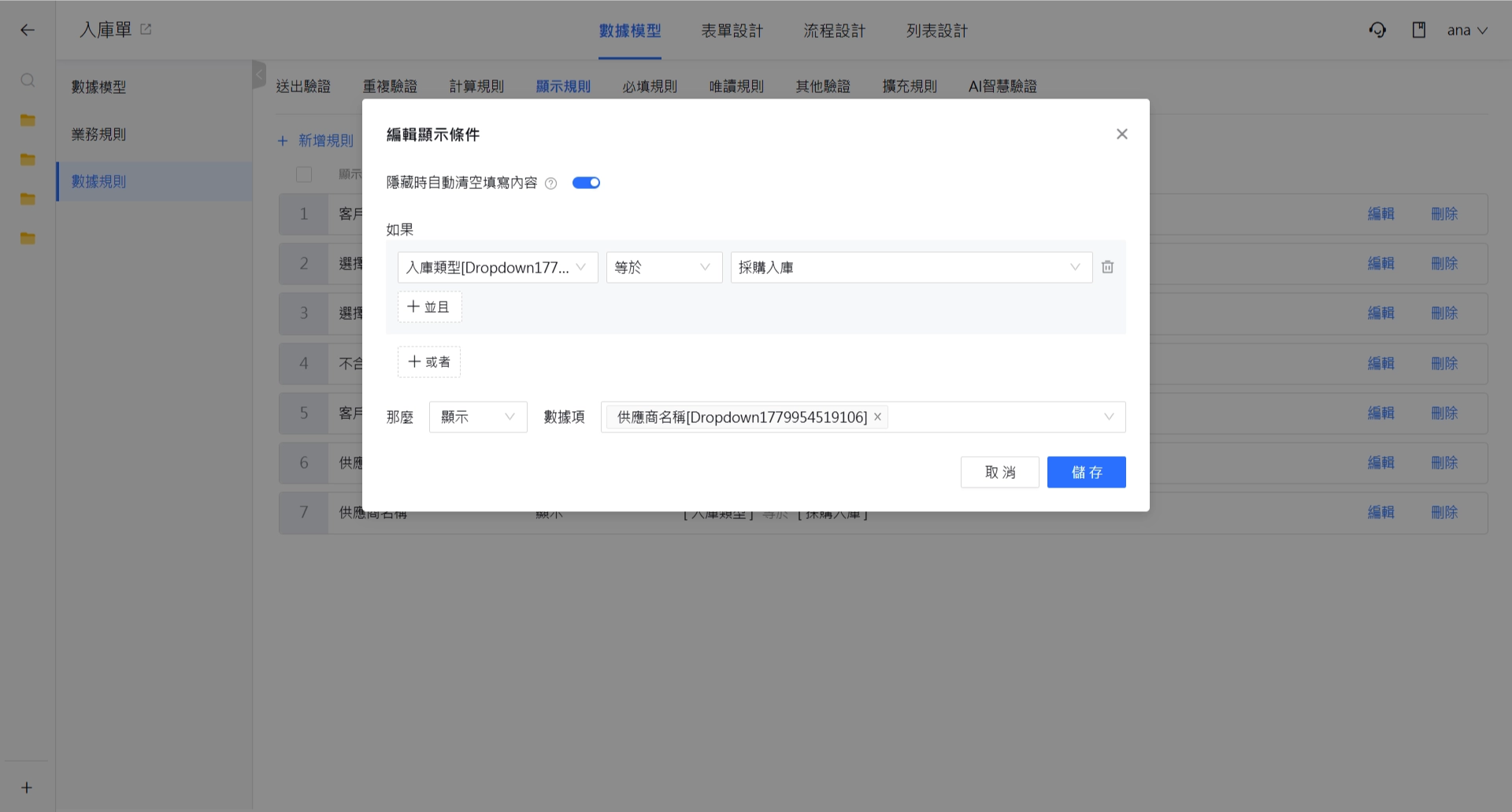Click 刪除 for rule row 2
This screenshot has width=1512, height=812.
click(x=1444, y=263)
